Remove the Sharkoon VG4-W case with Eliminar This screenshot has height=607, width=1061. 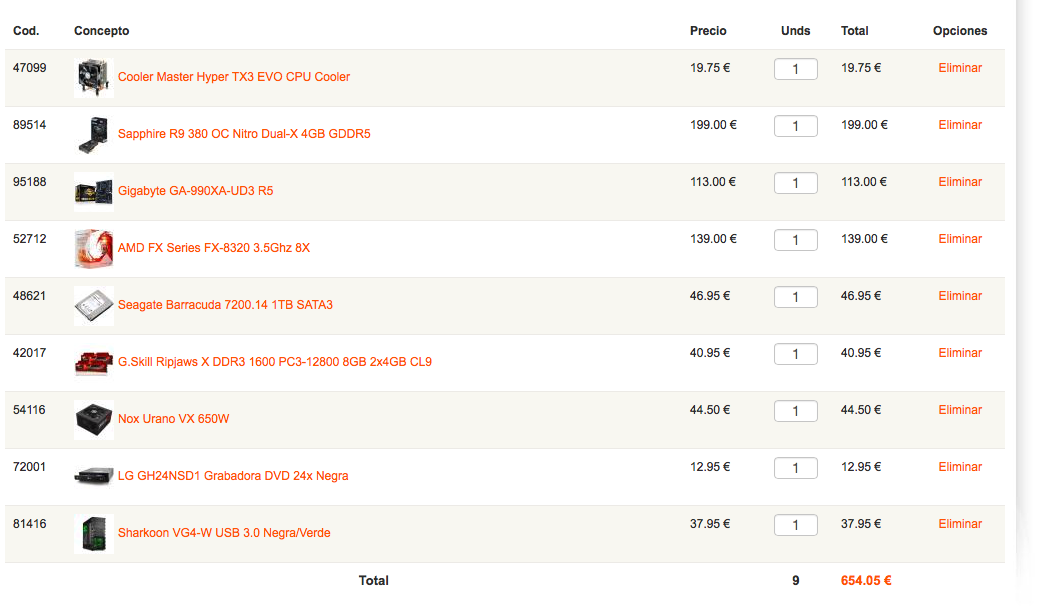point(960,524)
